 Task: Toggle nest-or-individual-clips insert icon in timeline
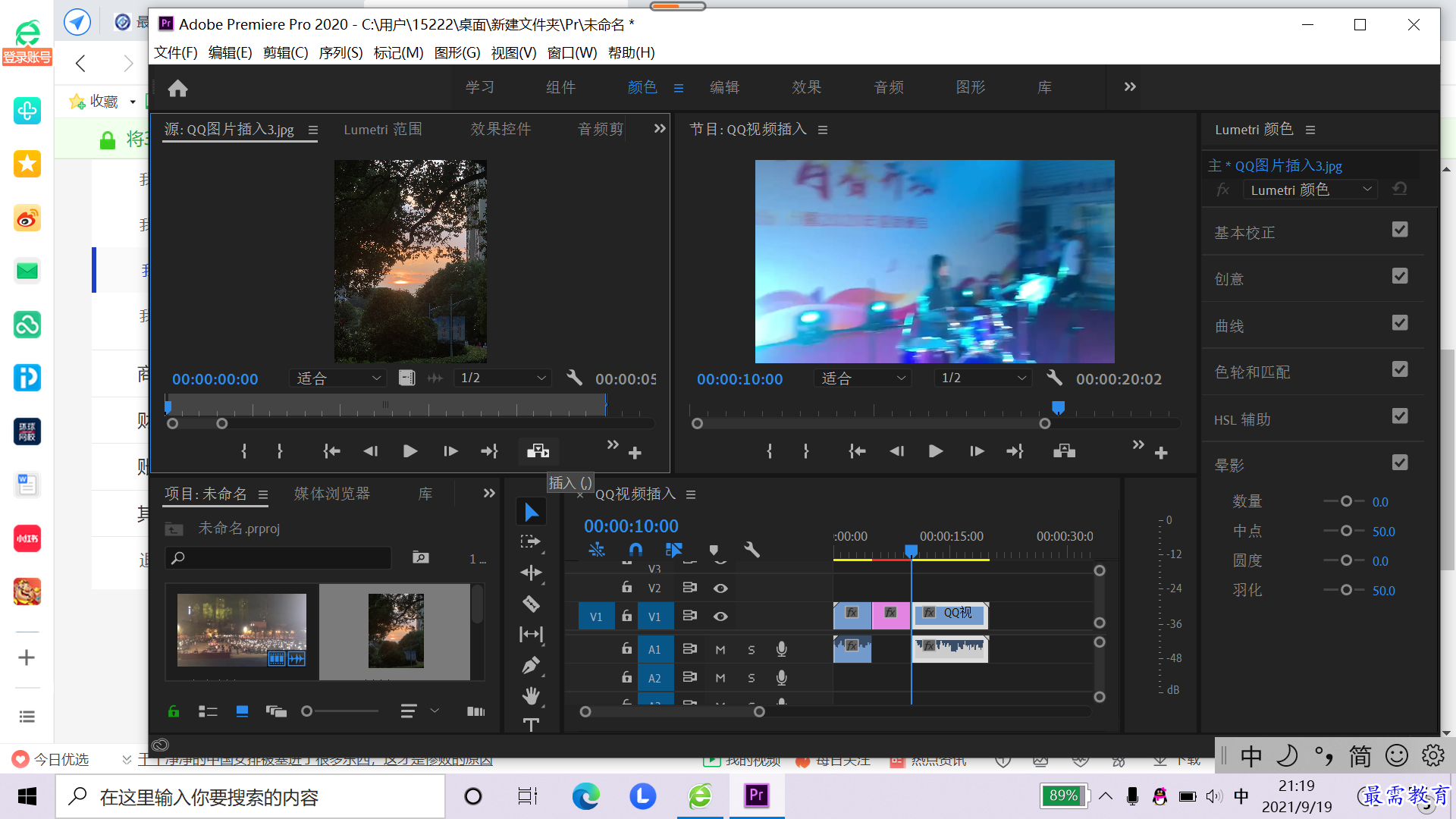597,550
